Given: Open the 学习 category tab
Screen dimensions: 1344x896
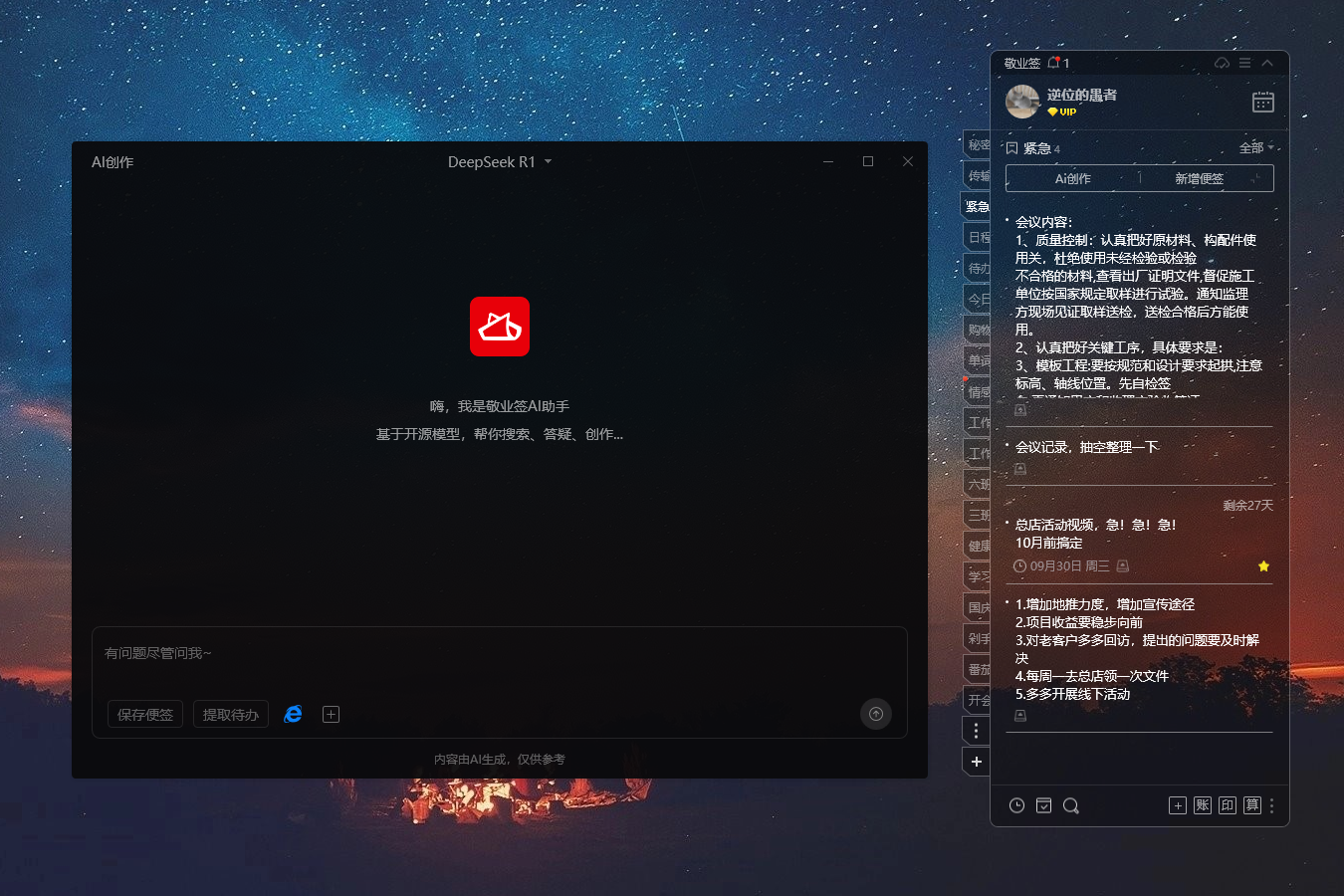Looking at the screenshot, I should (x=978, y=576).
